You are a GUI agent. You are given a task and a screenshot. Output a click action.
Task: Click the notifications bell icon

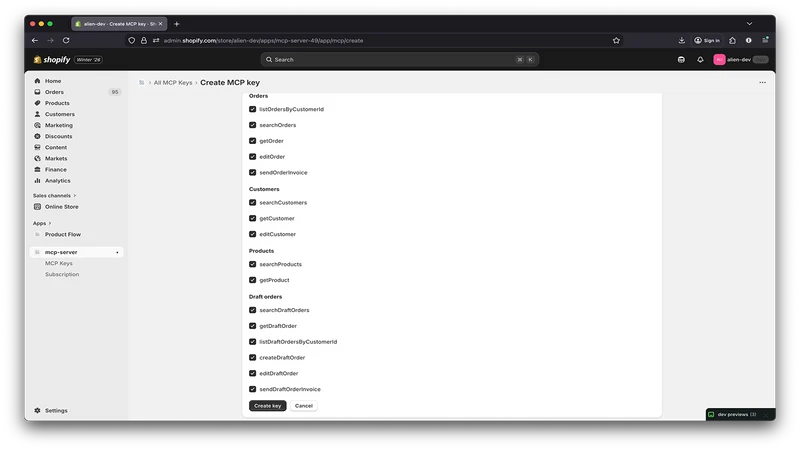tap(700, 60)
